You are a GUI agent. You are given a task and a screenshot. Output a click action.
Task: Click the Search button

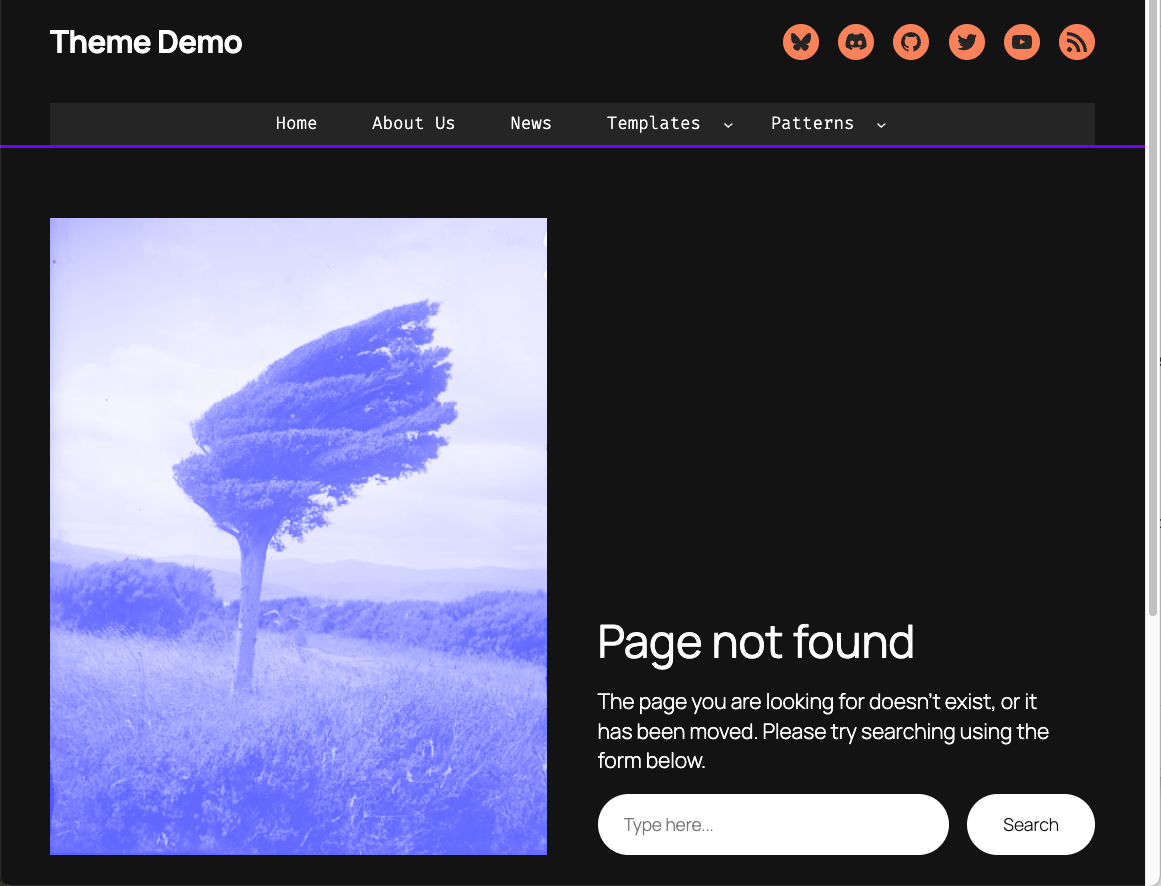coord(1030,824)
